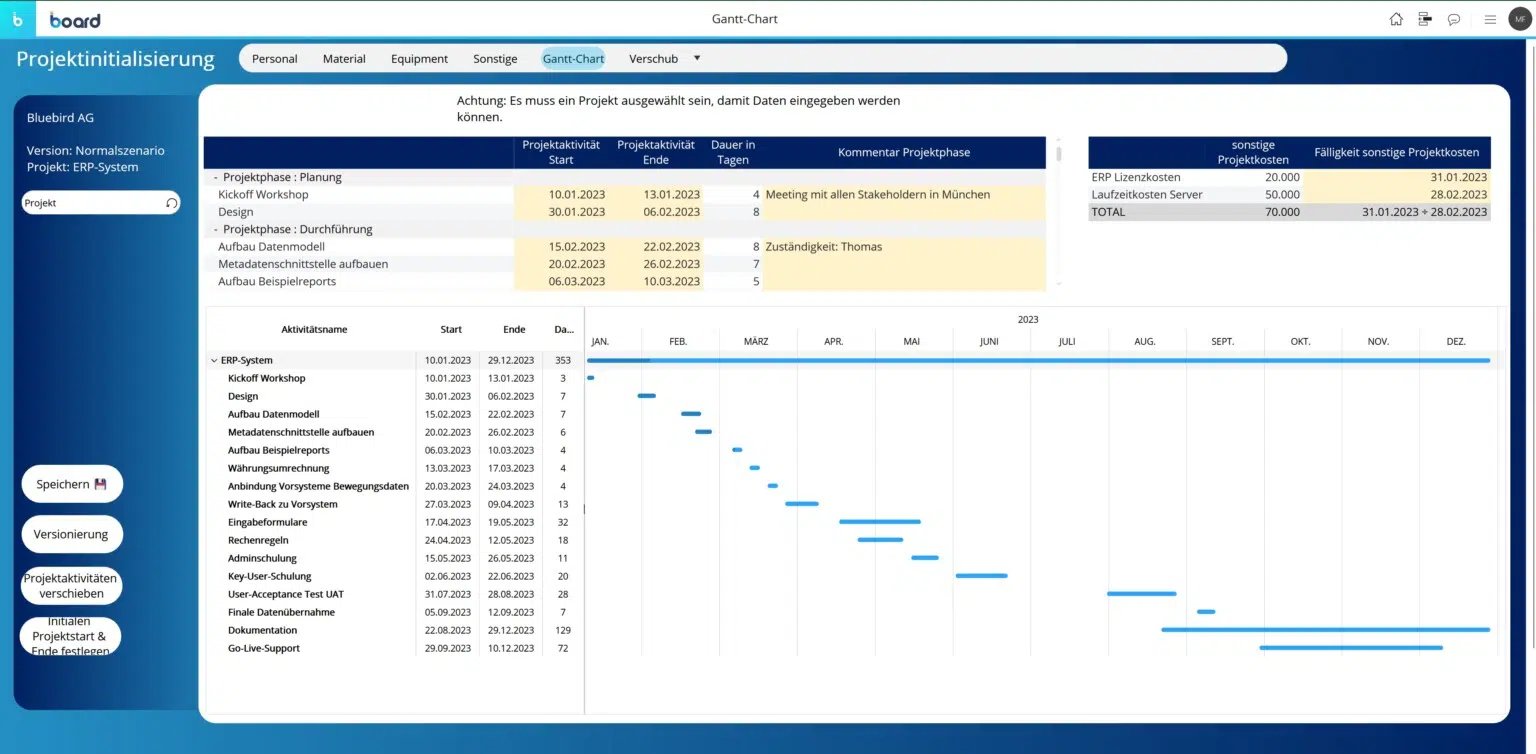This screenshot has width=1536, height=754.
Task: Click the Versionierung button
Action: (x=72, y=534)
